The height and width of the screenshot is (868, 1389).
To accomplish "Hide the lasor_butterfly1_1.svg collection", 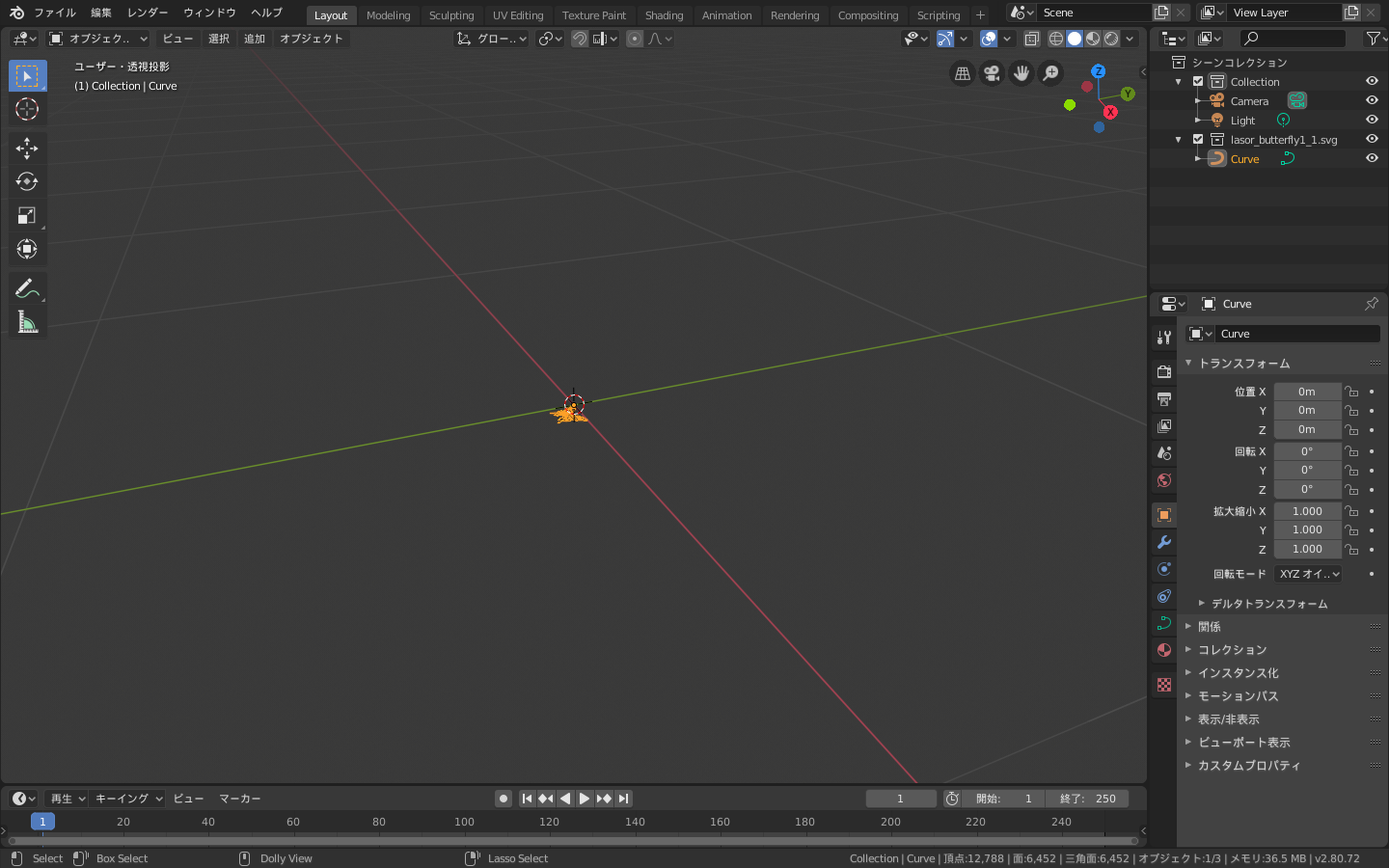I will (x=1372, y=139).
